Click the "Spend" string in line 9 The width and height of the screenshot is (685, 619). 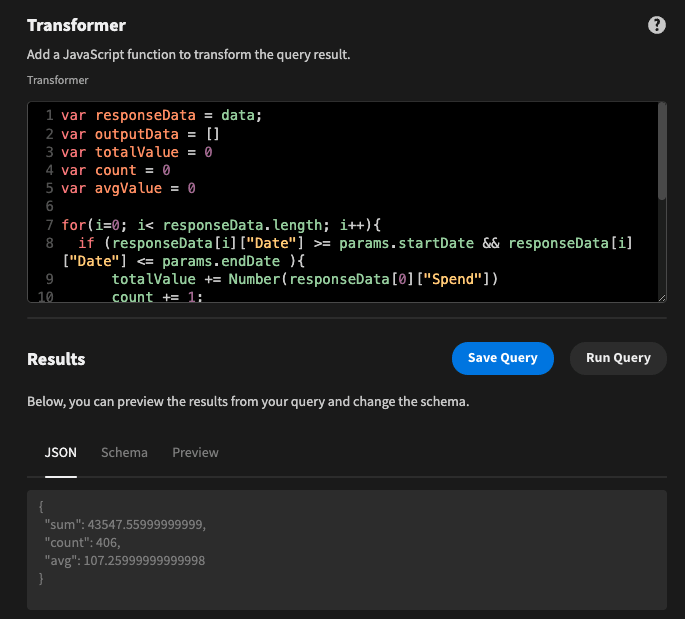pos(452,279)
